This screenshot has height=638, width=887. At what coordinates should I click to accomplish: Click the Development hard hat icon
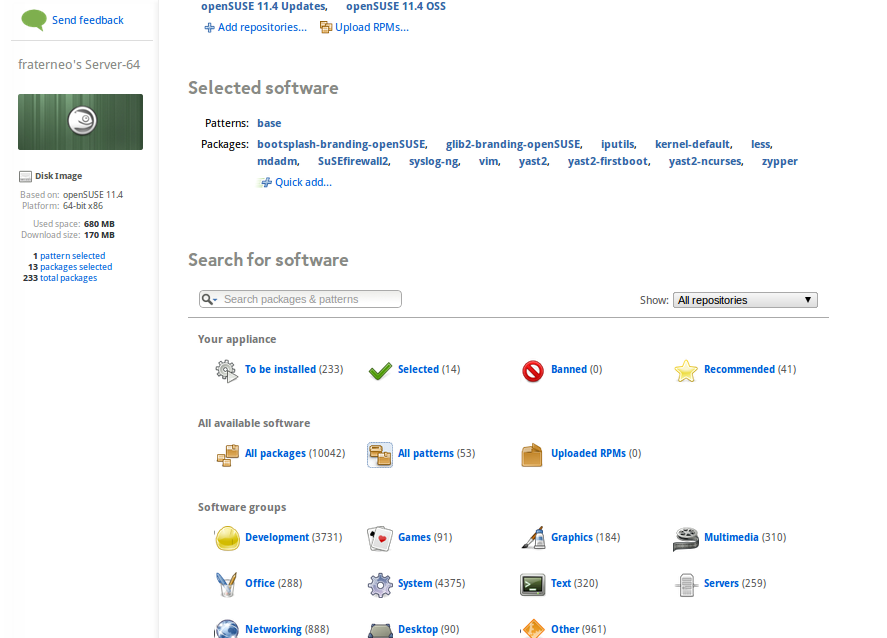227,538
